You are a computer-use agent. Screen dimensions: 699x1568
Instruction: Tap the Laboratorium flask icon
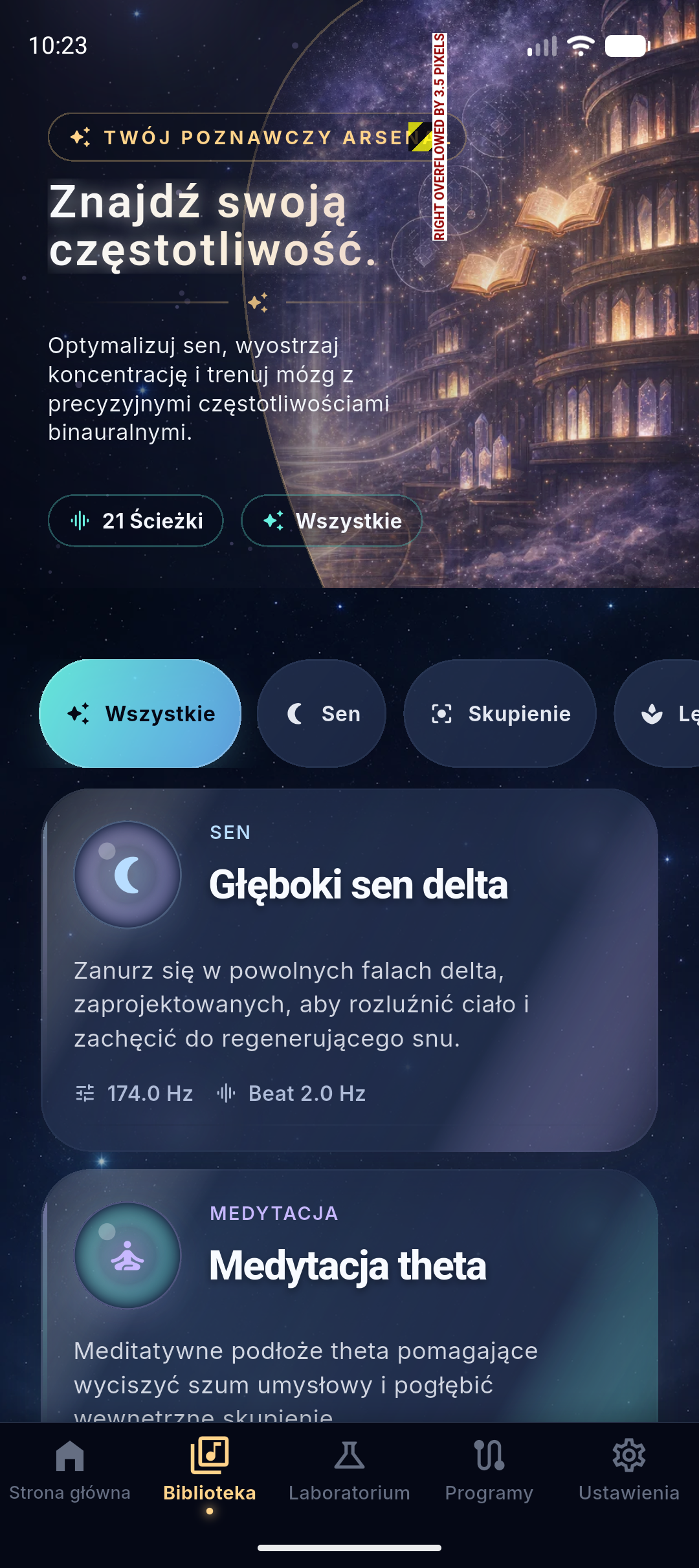[349, 1455]
